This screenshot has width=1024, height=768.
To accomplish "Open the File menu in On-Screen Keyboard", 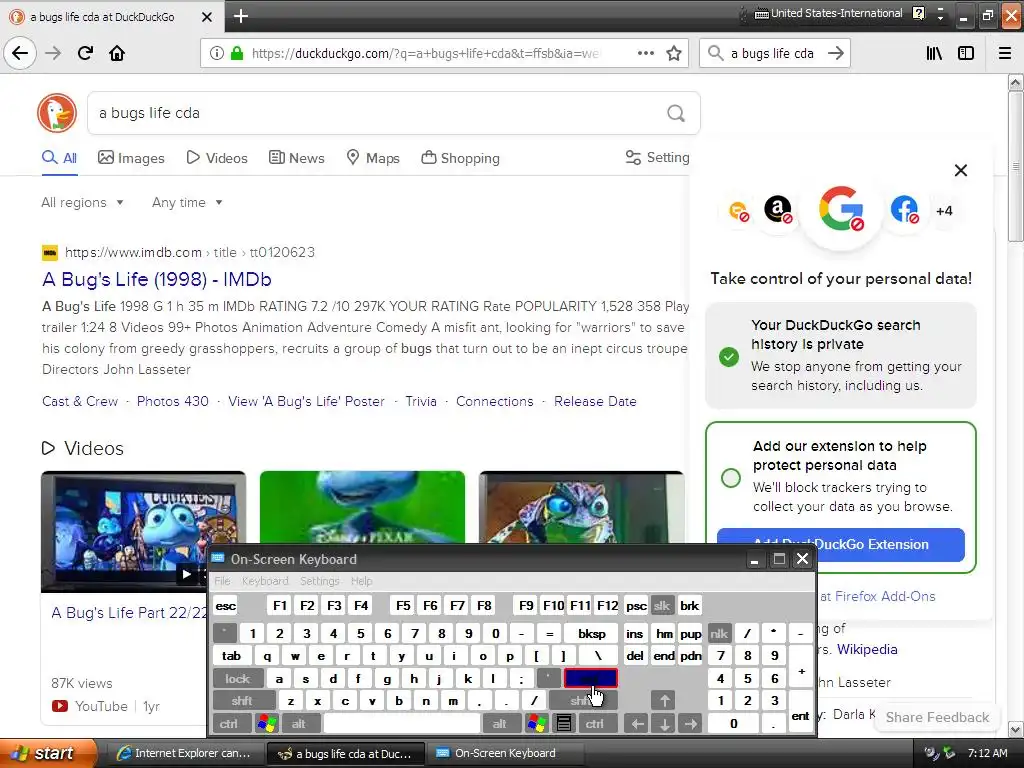I will pyautogui.click(x=222, y=581).
